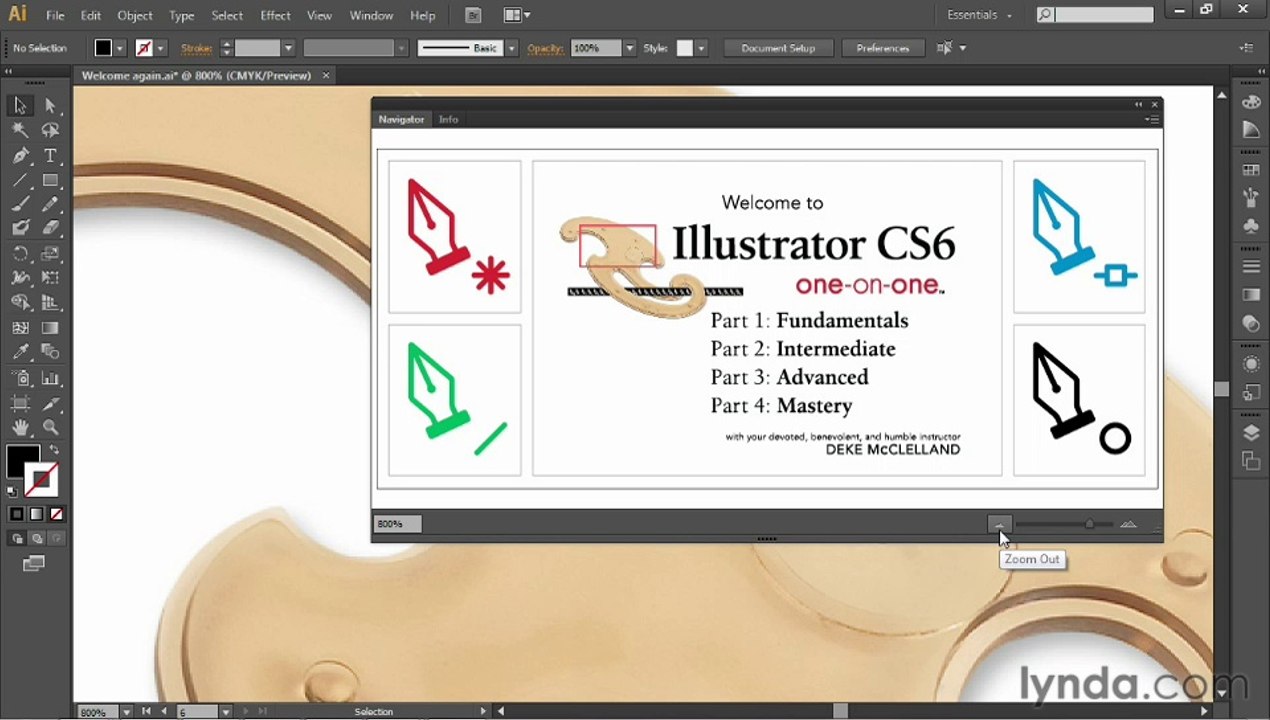
Task: Select the Direct Selection tool
Action: (50, 106)
